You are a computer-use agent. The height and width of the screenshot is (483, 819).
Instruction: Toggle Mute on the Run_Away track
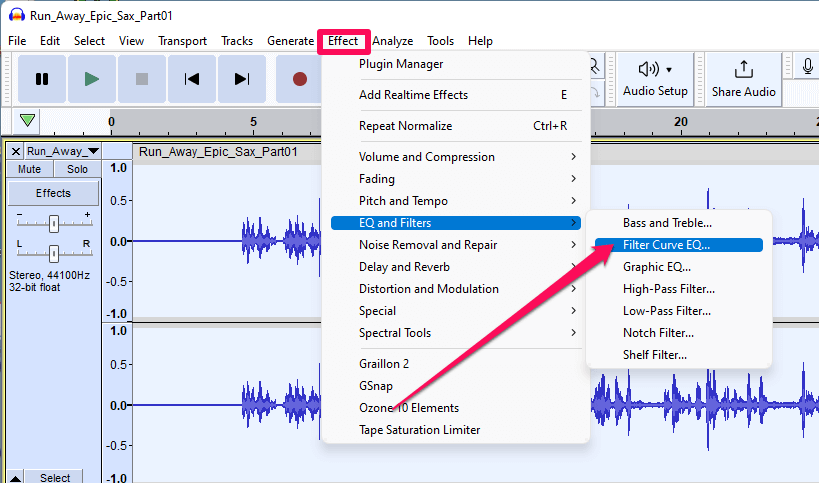[29, 169]
